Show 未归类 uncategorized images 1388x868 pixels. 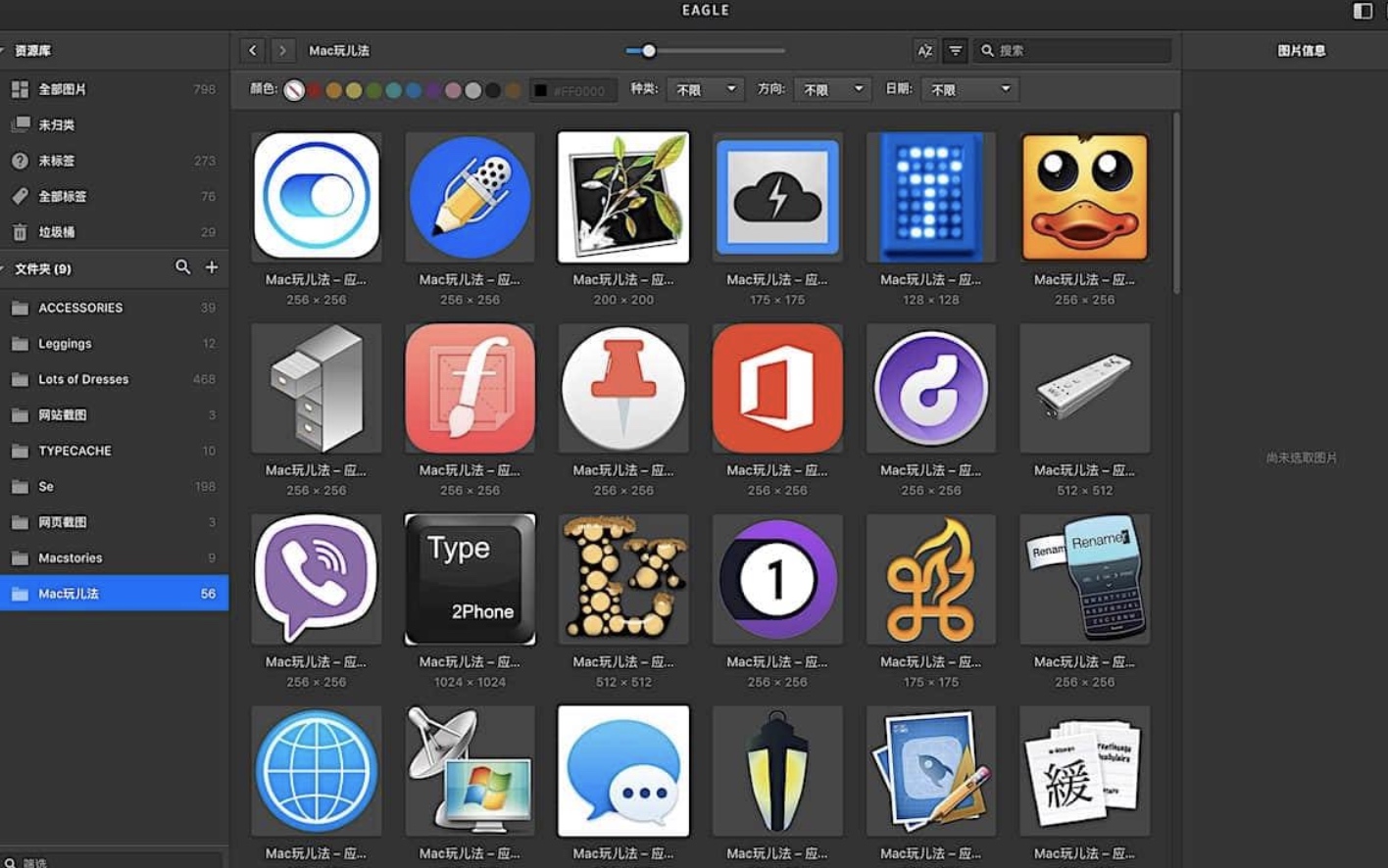(114, 124)
